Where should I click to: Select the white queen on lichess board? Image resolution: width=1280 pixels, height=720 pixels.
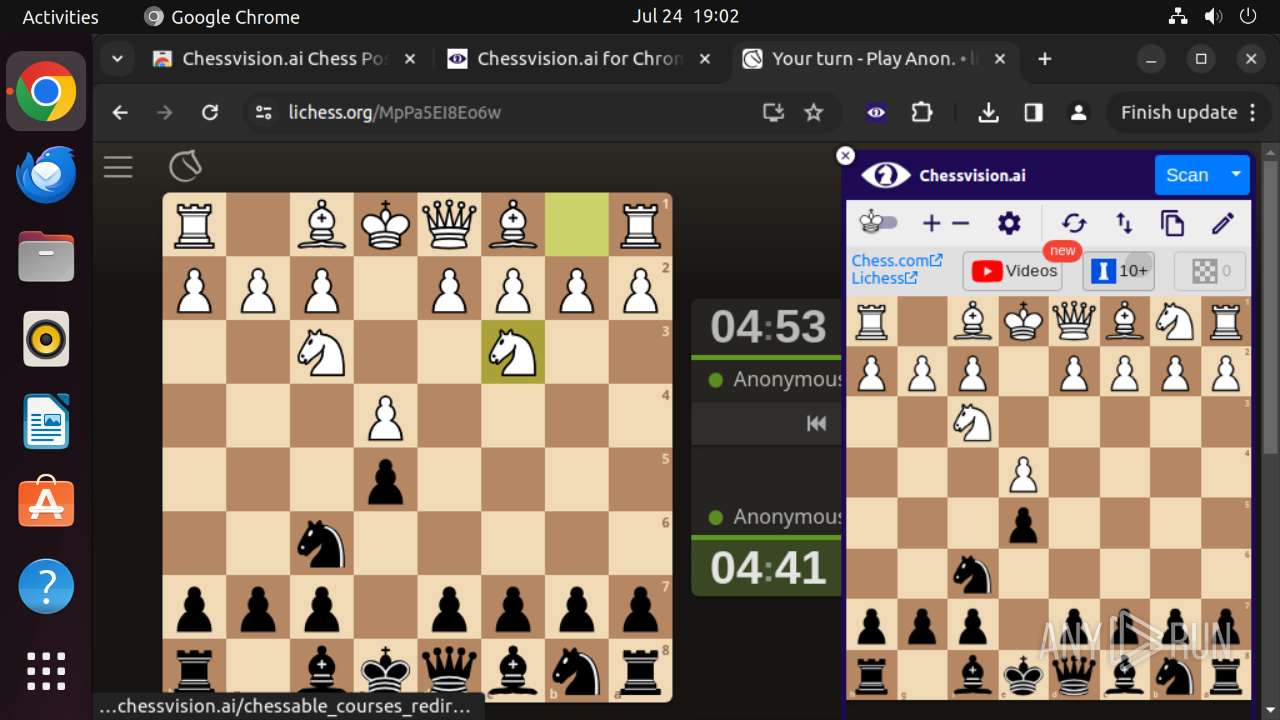[449, 224]
